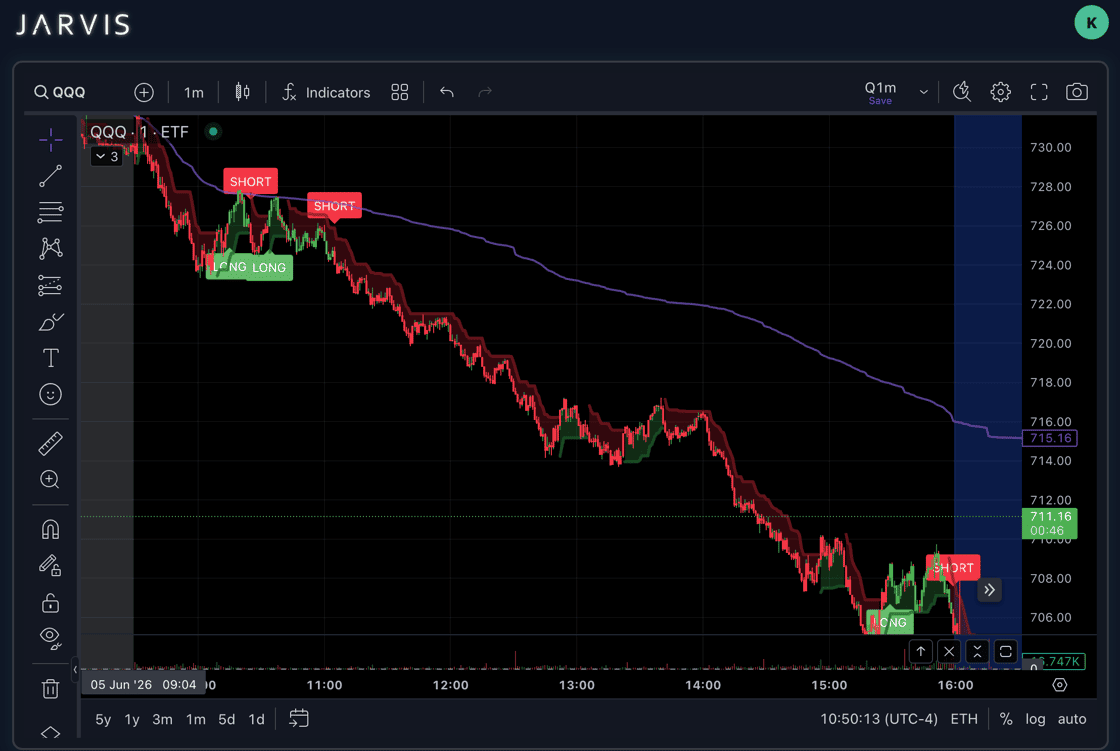Image resolution: width=1120 pixels, height=751 pixels.
Task: Click the green market status dot
Action: pyautogui.click(x=213, y=131)
